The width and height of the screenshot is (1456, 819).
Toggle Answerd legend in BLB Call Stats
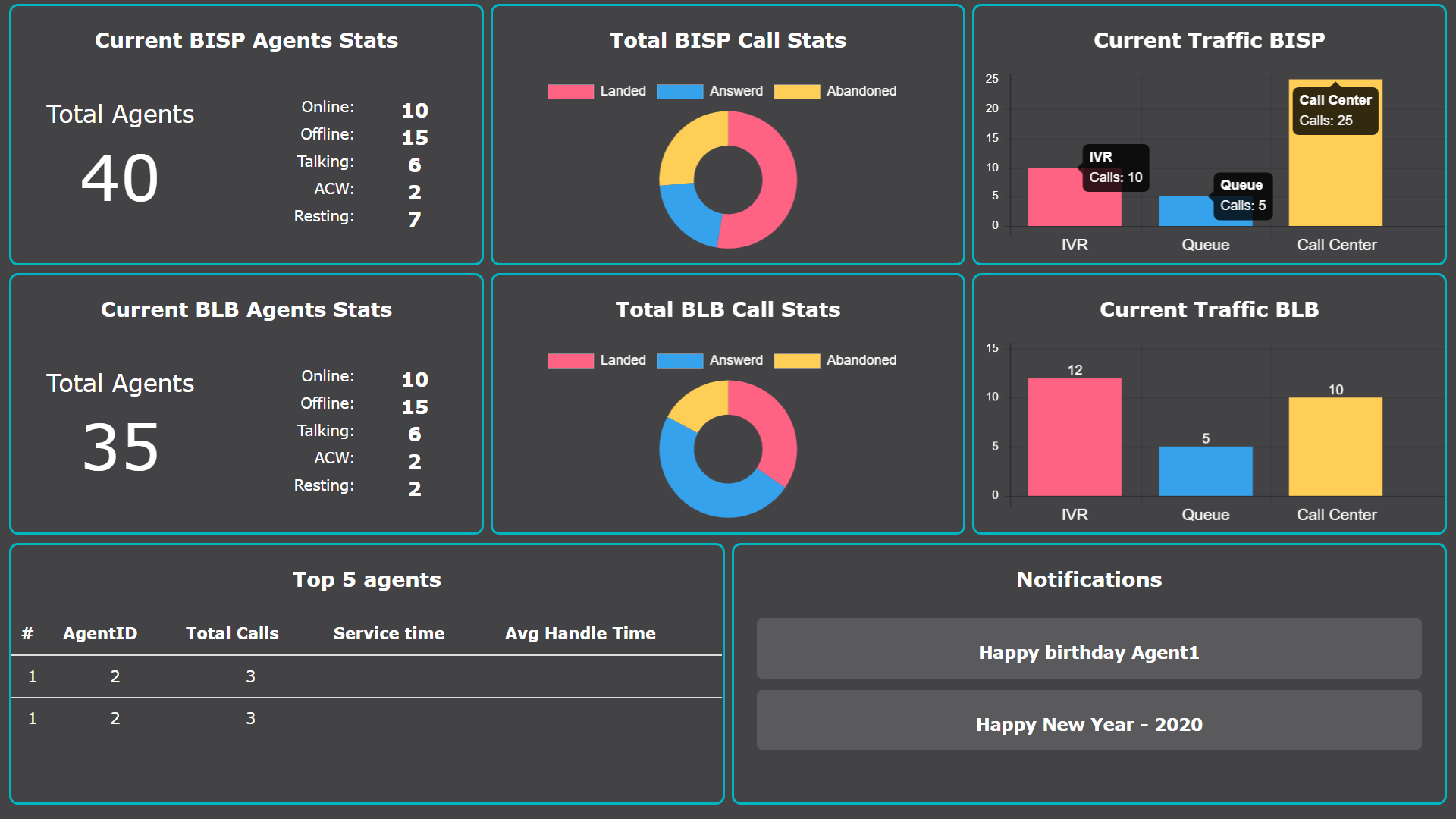(x=710, y=360)
